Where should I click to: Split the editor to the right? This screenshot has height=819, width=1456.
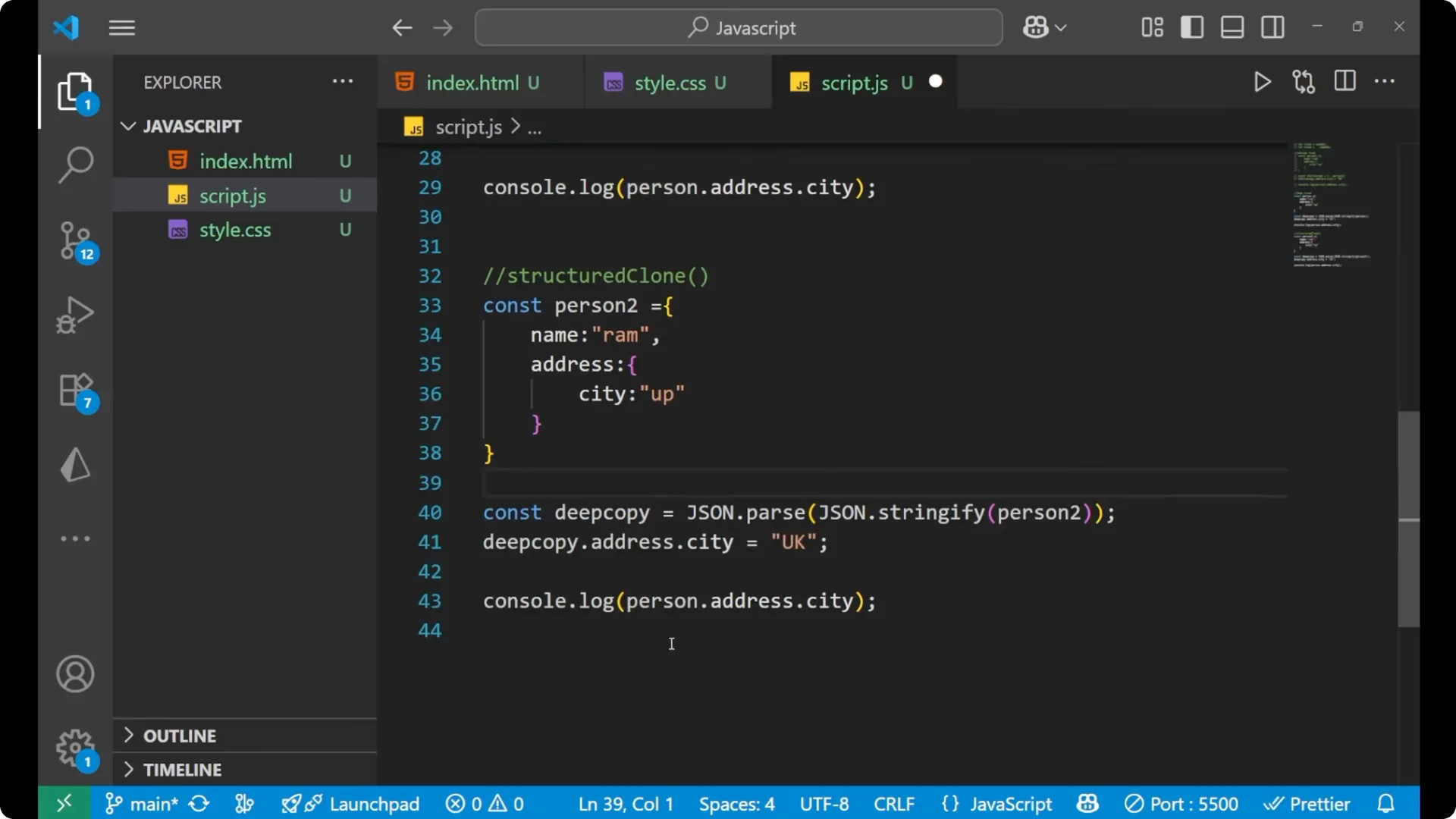point(1345,81)
